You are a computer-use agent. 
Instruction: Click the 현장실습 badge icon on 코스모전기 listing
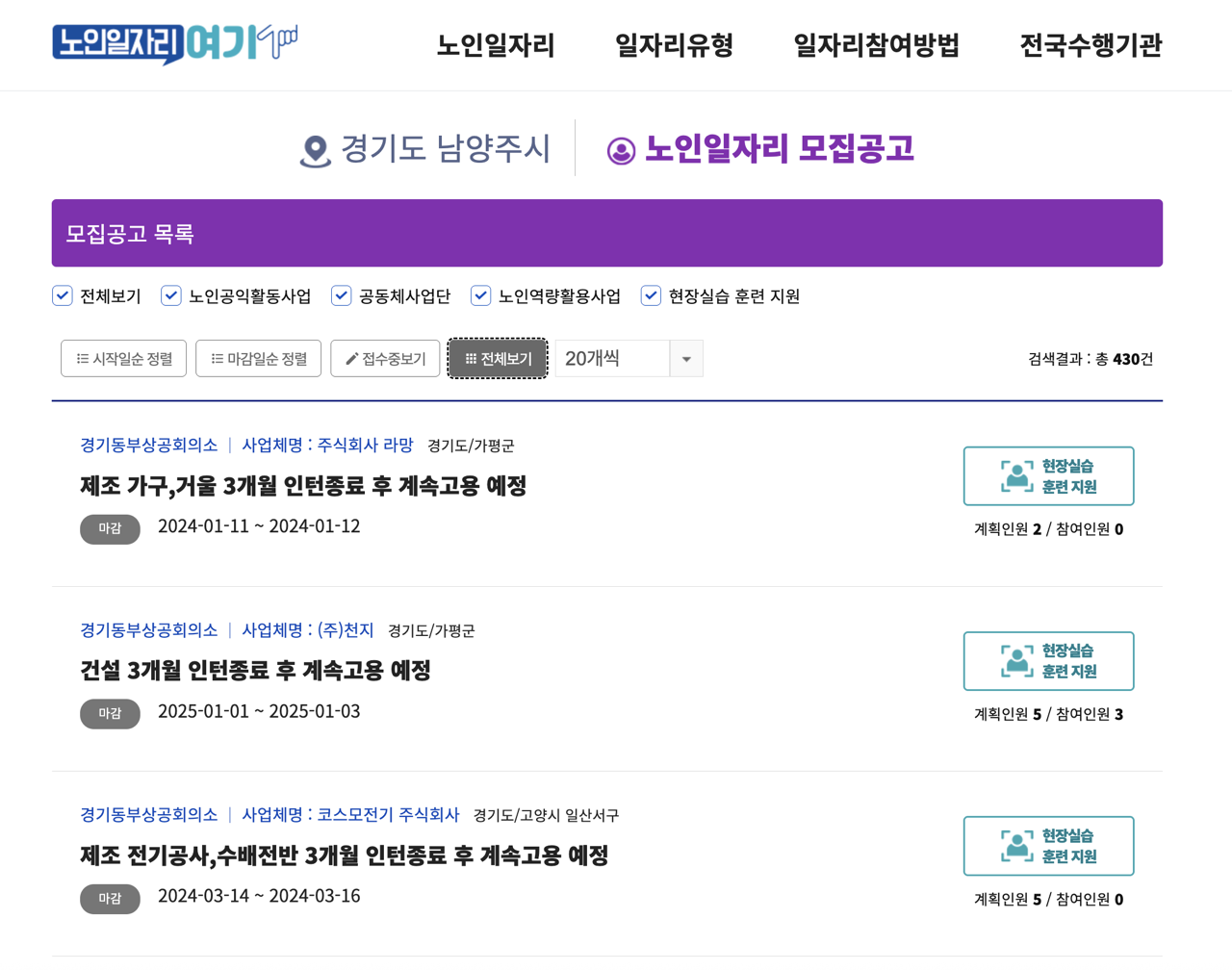[1015, 846]
